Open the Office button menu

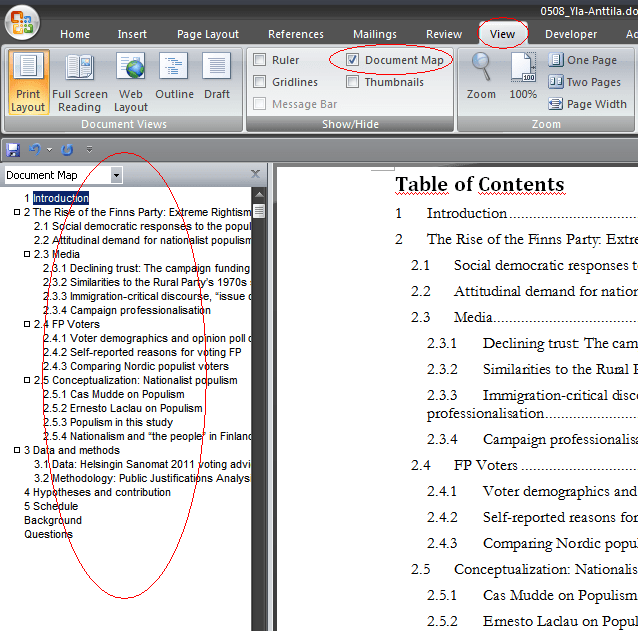click(22, 22)
